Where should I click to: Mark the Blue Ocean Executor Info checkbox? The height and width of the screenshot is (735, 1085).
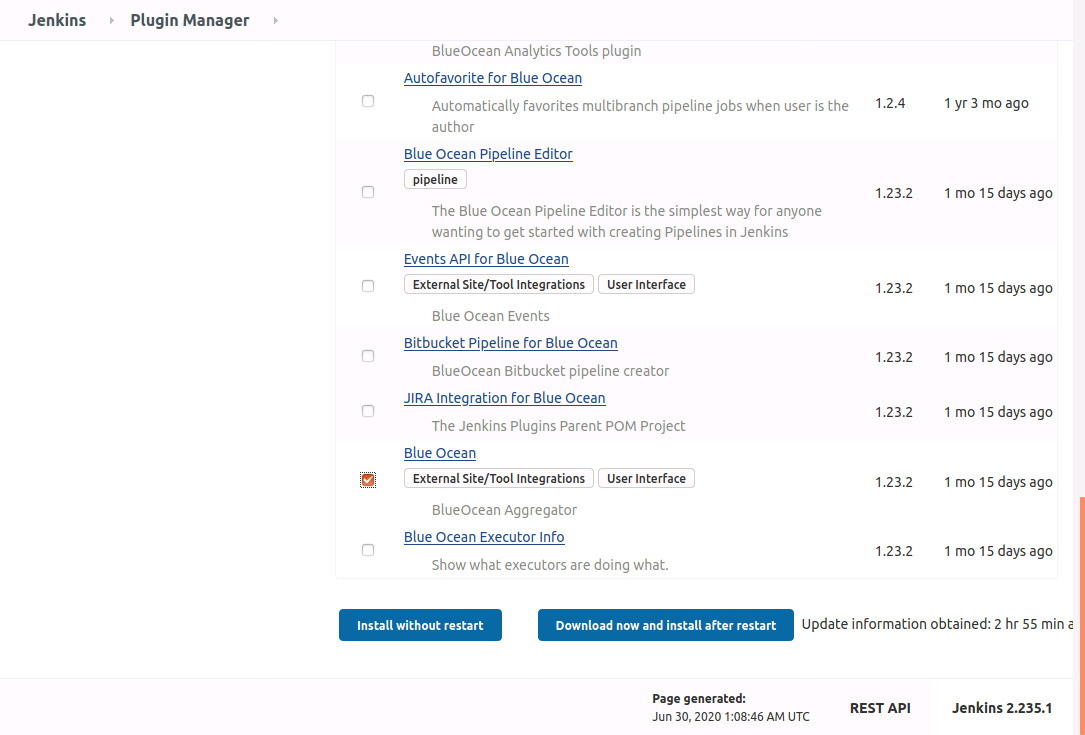(368, 550)
